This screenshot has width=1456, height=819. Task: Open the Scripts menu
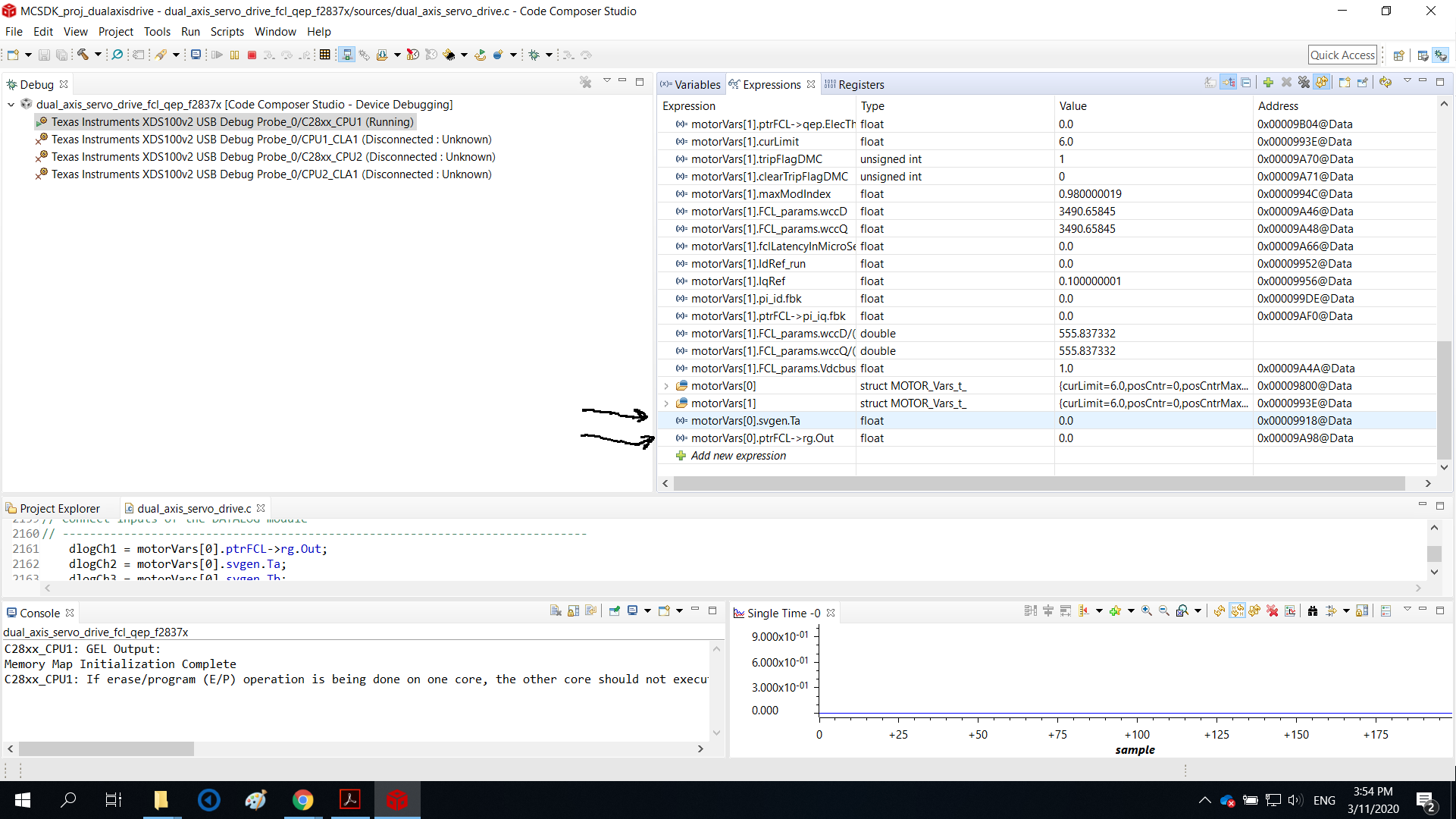tap(227, 32)
